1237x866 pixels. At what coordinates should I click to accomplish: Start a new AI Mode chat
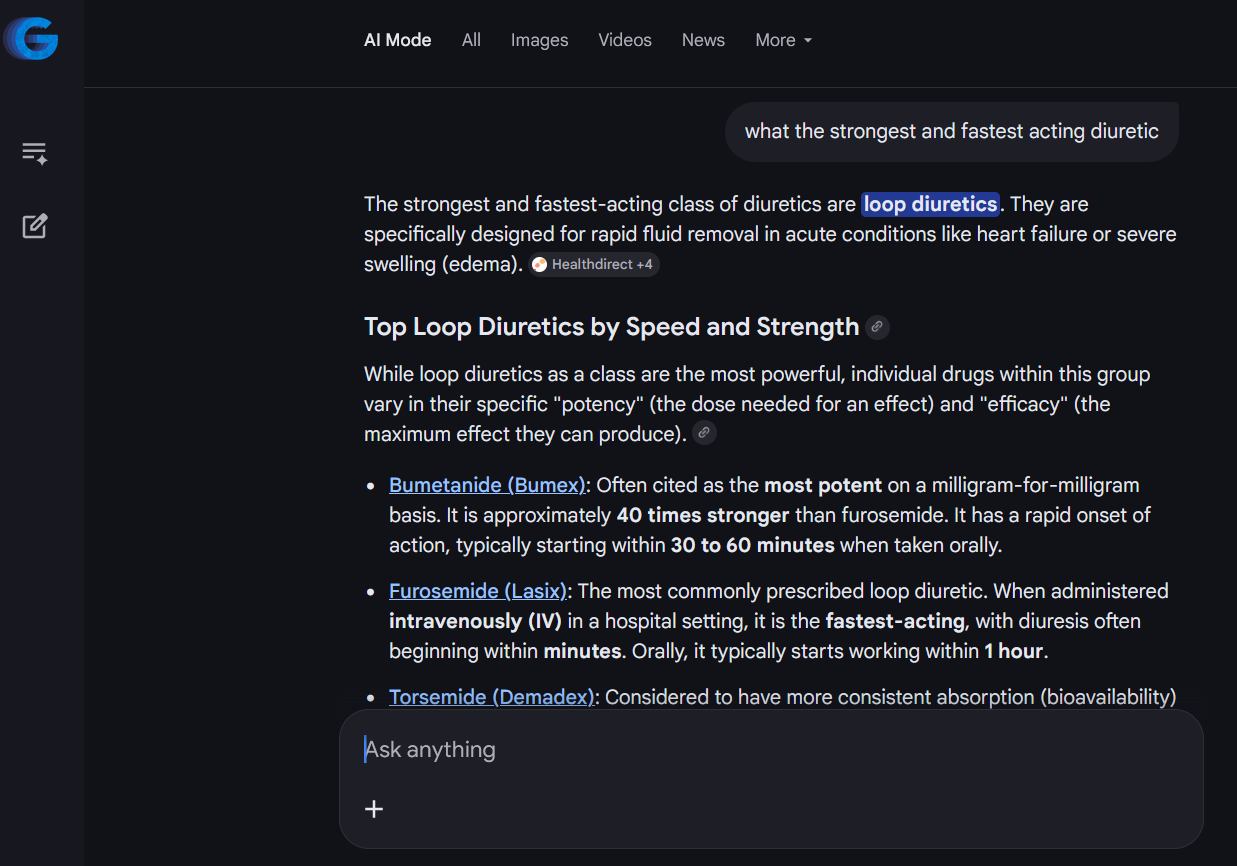point(35,226)
